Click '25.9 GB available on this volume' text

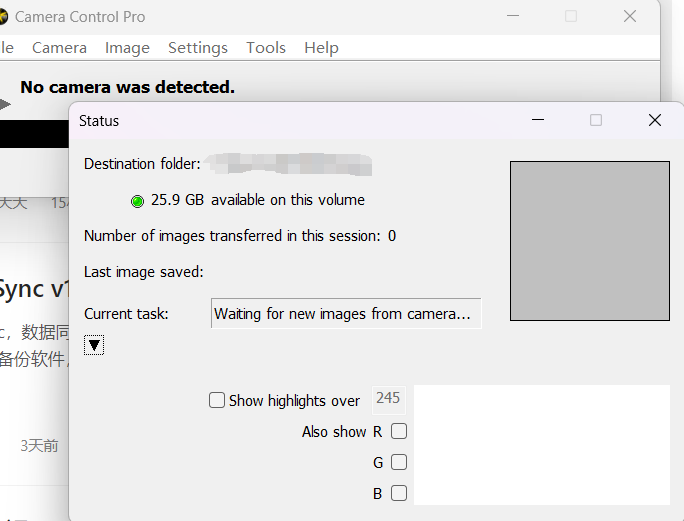point(258,200)
